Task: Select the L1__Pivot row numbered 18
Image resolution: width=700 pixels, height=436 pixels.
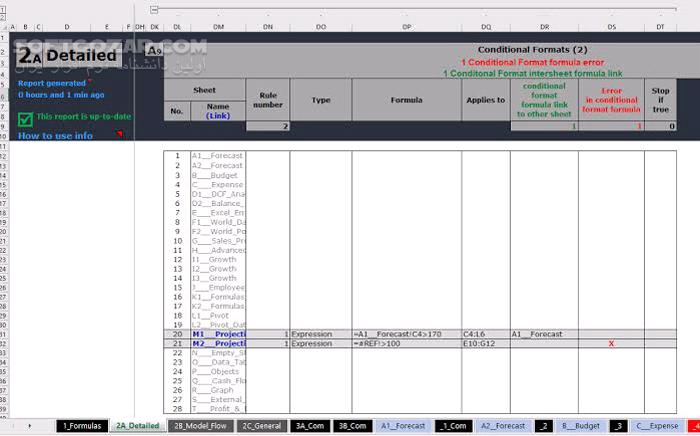Action: click(218, 316)
